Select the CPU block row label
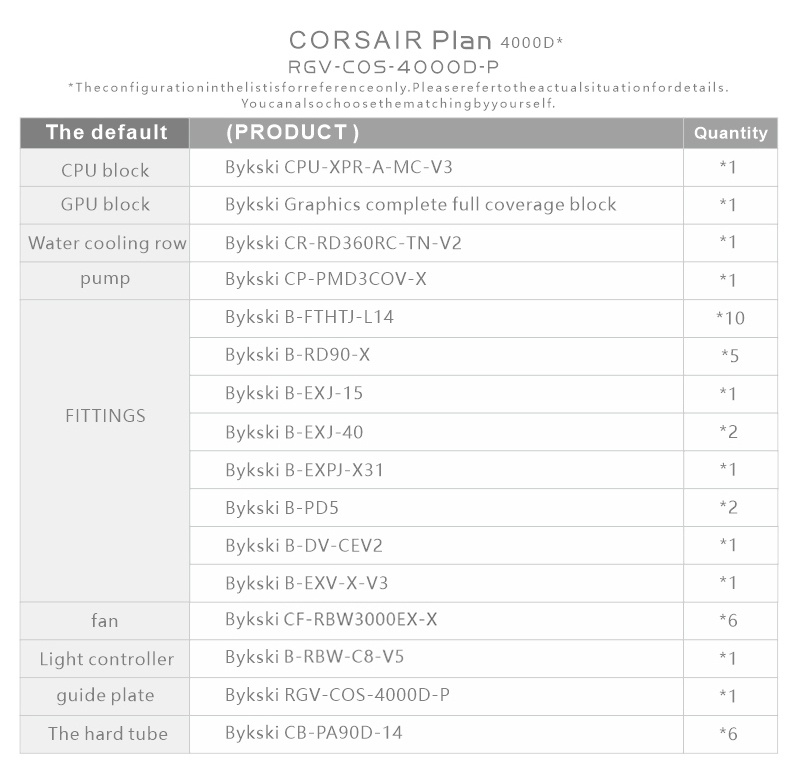 (x=105, y=170)
